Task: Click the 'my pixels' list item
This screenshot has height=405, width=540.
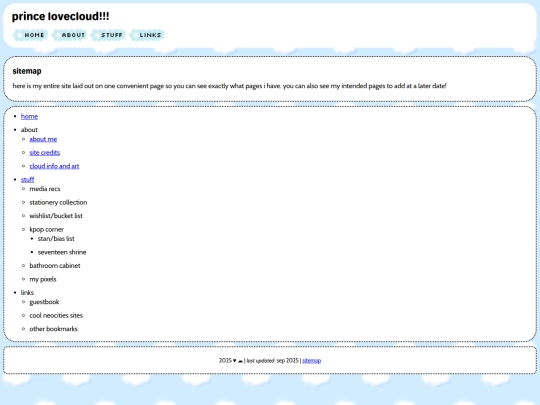Action: (43, 279)
